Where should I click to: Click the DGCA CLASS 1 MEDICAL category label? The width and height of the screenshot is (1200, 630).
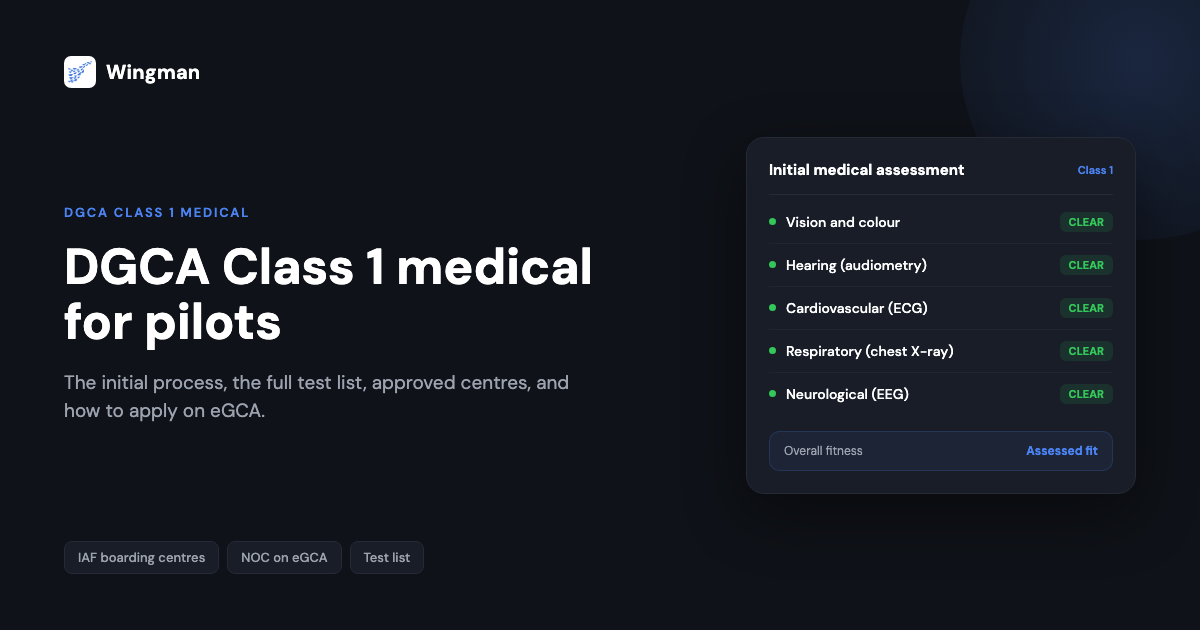[156, 213]
